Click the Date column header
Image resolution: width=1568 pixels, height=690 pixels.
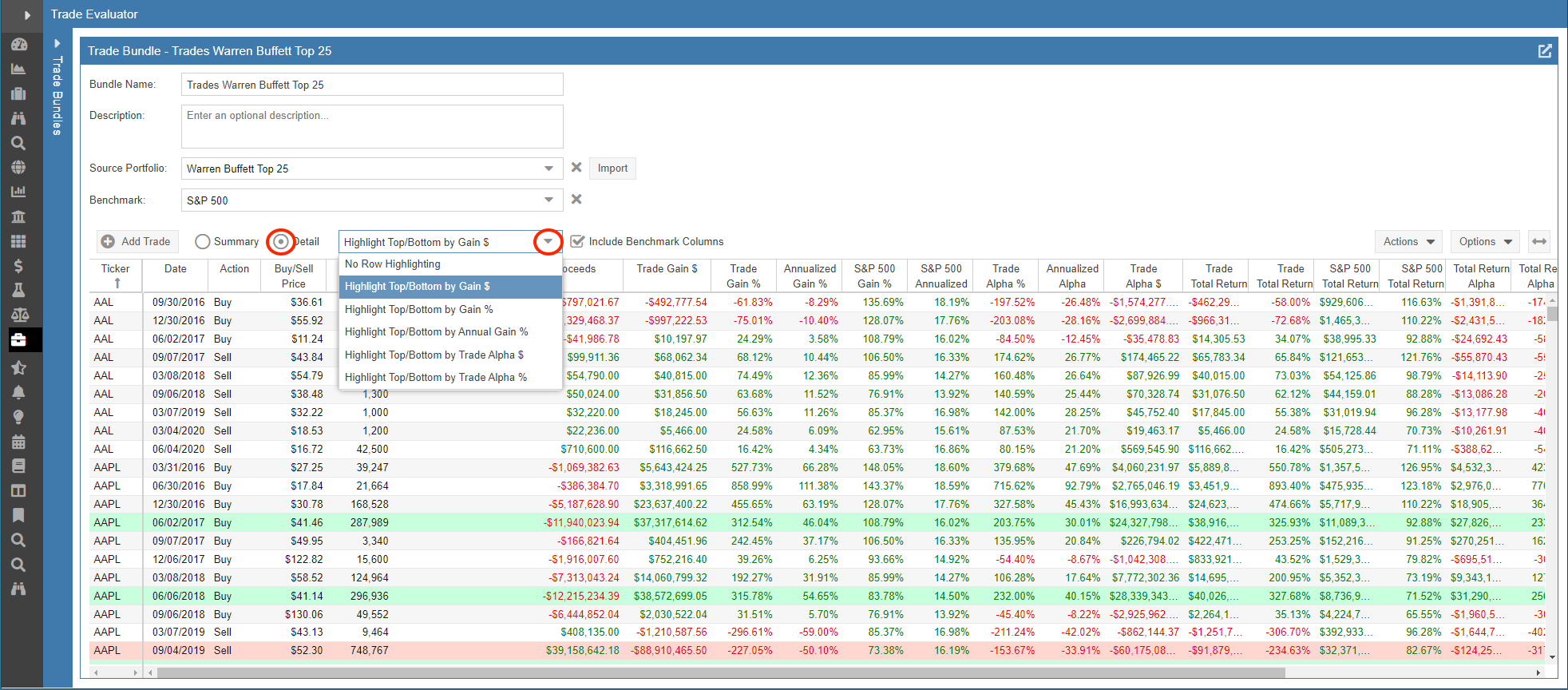[176, 276]
